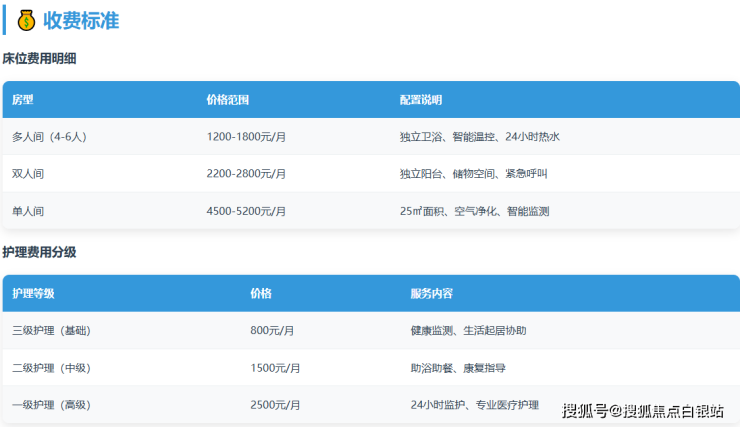740x427 pixels.
Task: Select the 护理费用分级 section title
Action: tap(40, 252)
